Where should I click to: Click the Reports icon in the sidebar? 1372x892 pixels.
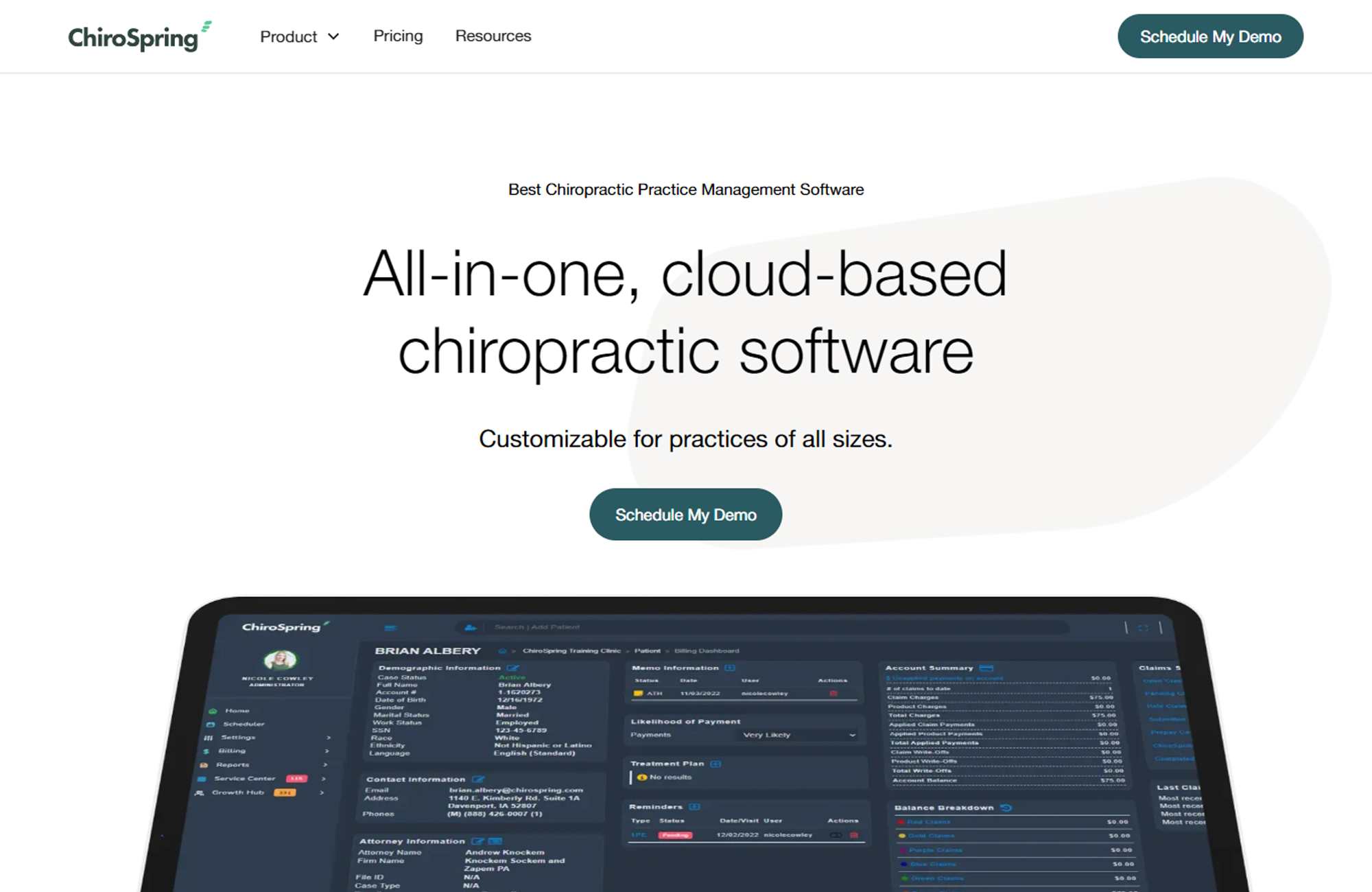(x=204, y=765)
